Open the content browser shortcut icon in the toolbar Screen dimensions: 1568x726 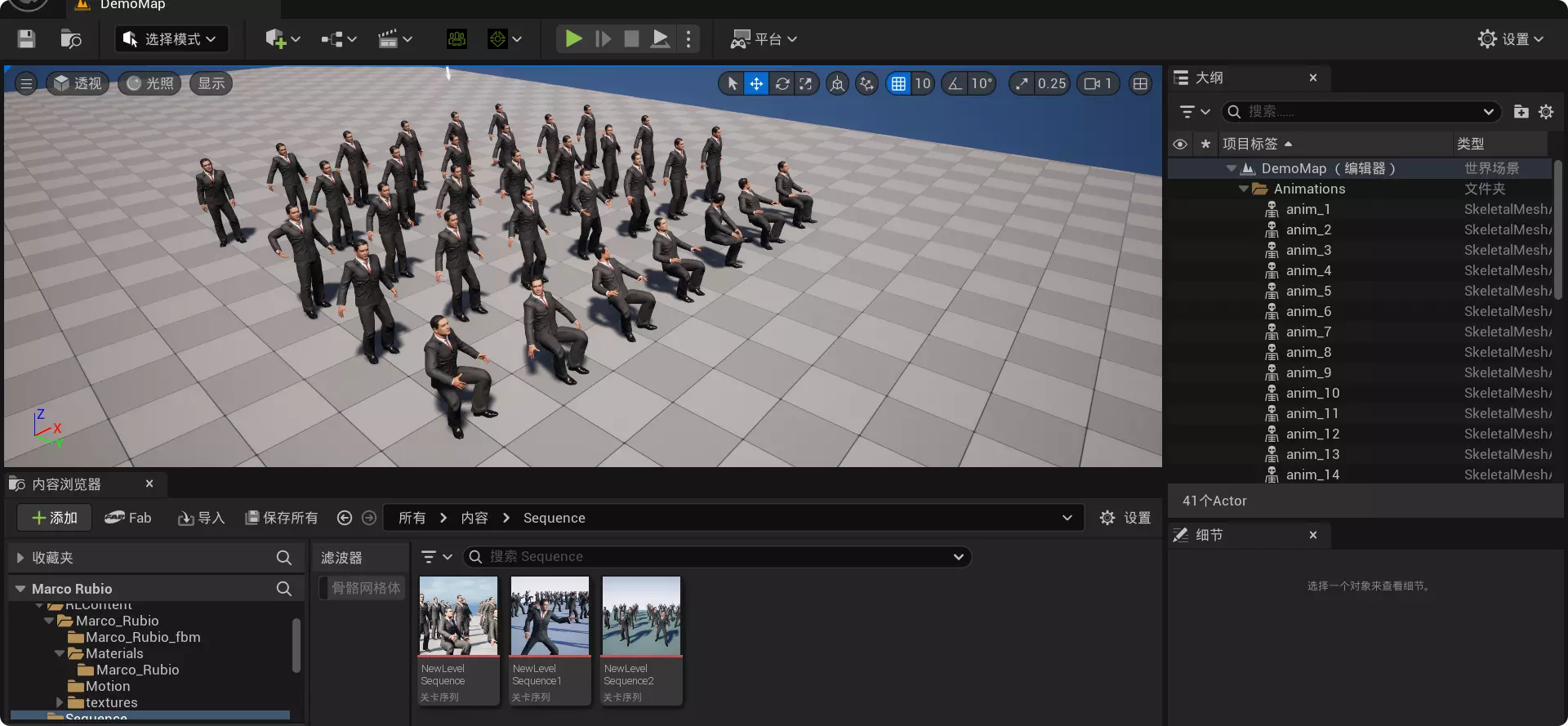[x=71, y=39]
